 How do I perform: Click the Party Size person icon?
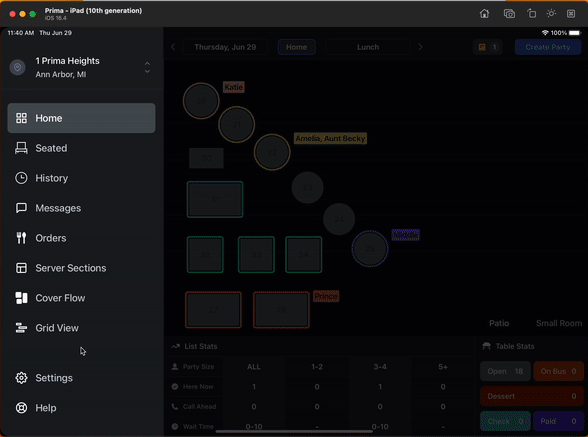click(x=175, y=366)
